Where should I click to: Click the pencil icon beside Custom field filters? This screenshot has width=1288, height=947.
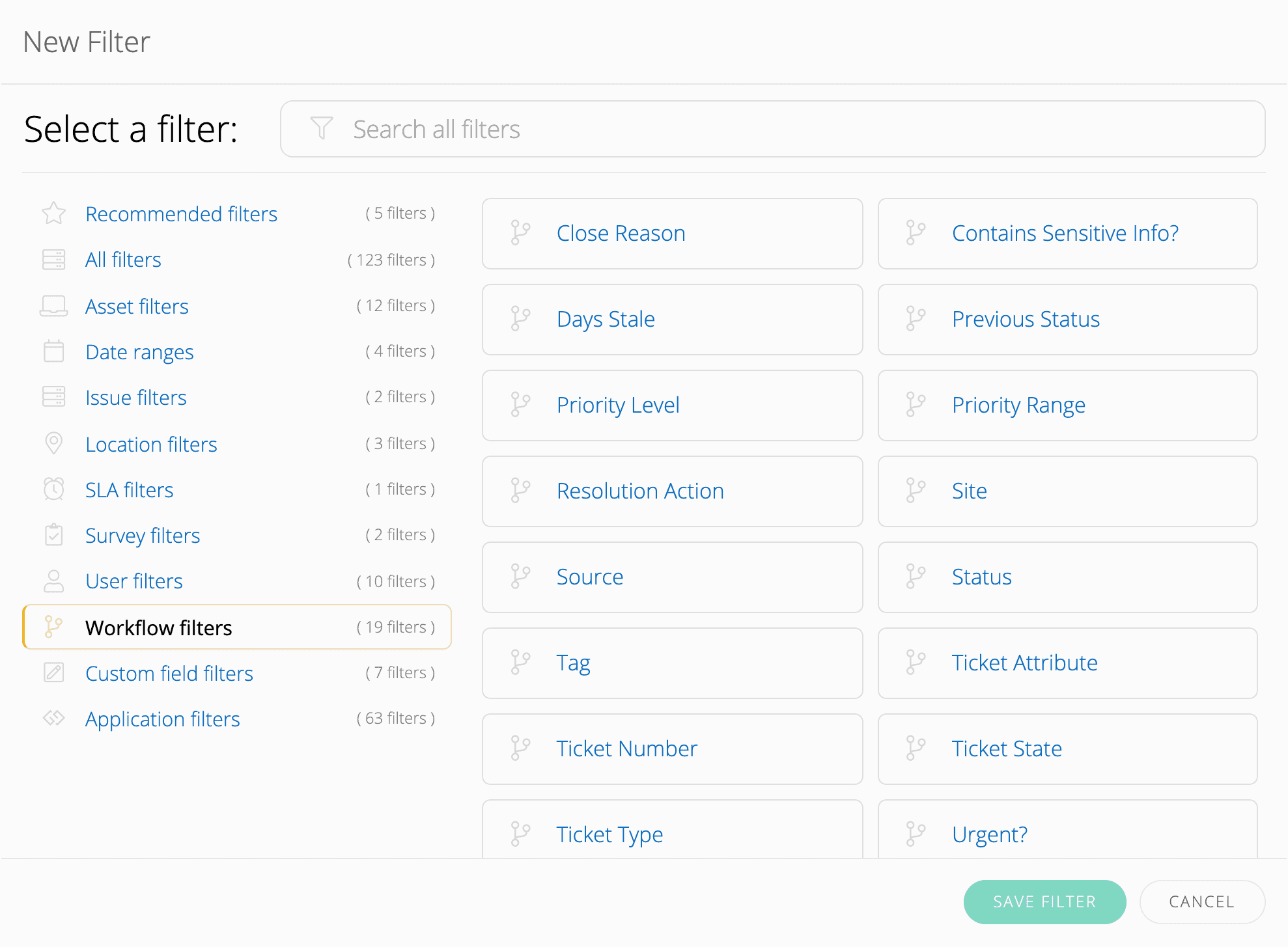[x=54, y=673]
